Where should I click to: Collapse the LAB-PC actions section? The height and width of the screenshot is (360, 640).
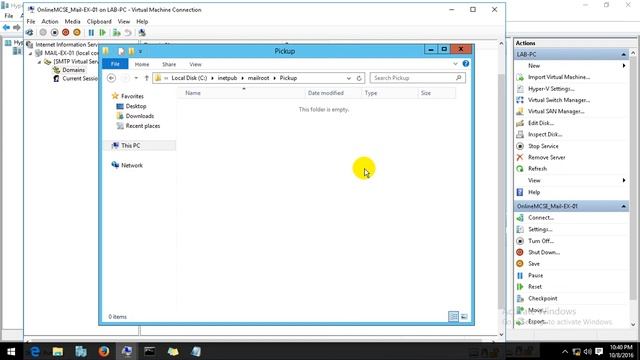click(x=624, y=54)
